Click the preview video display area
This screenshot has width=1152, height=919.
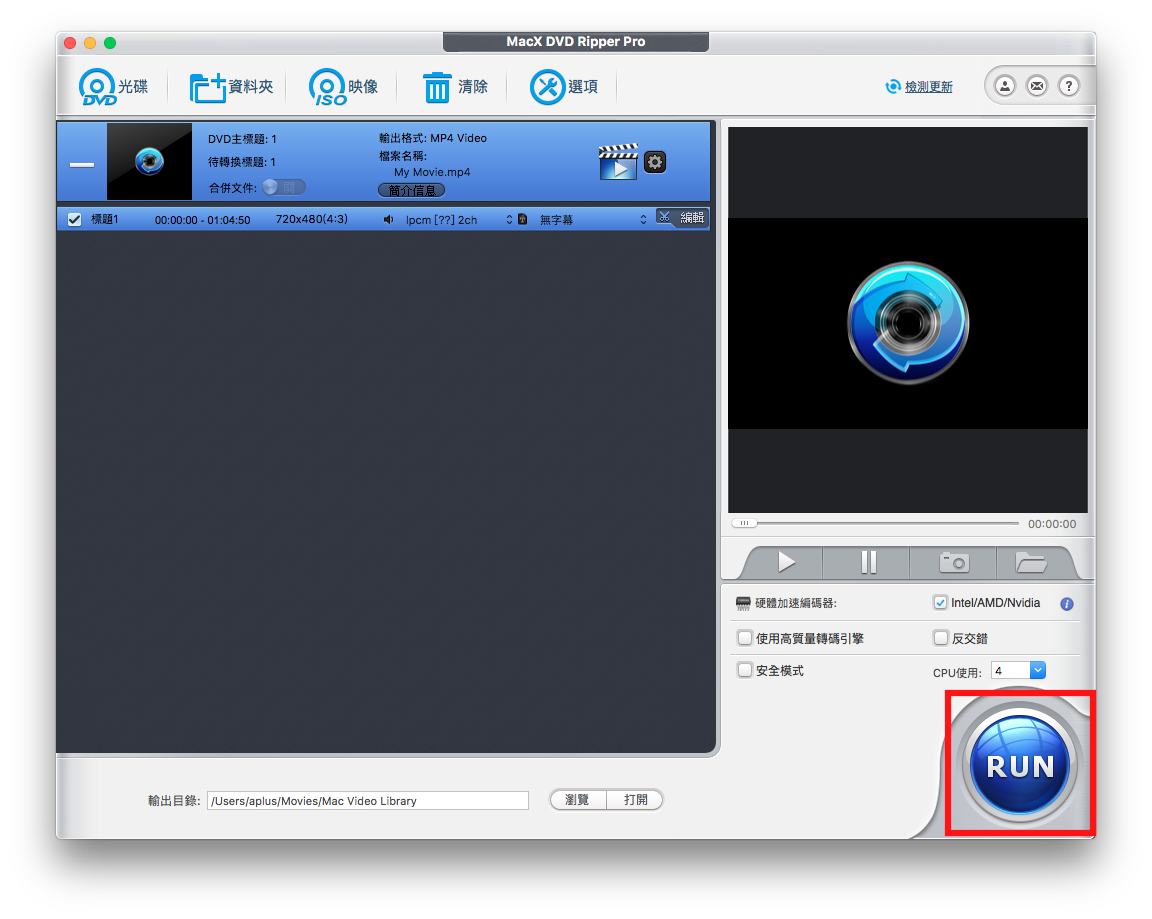(907, 320)
